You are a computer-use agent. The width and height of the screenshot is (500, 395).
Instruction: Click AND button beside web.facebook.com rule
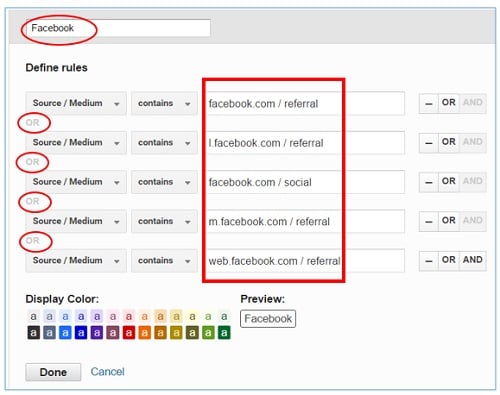[x=473, y=260]
